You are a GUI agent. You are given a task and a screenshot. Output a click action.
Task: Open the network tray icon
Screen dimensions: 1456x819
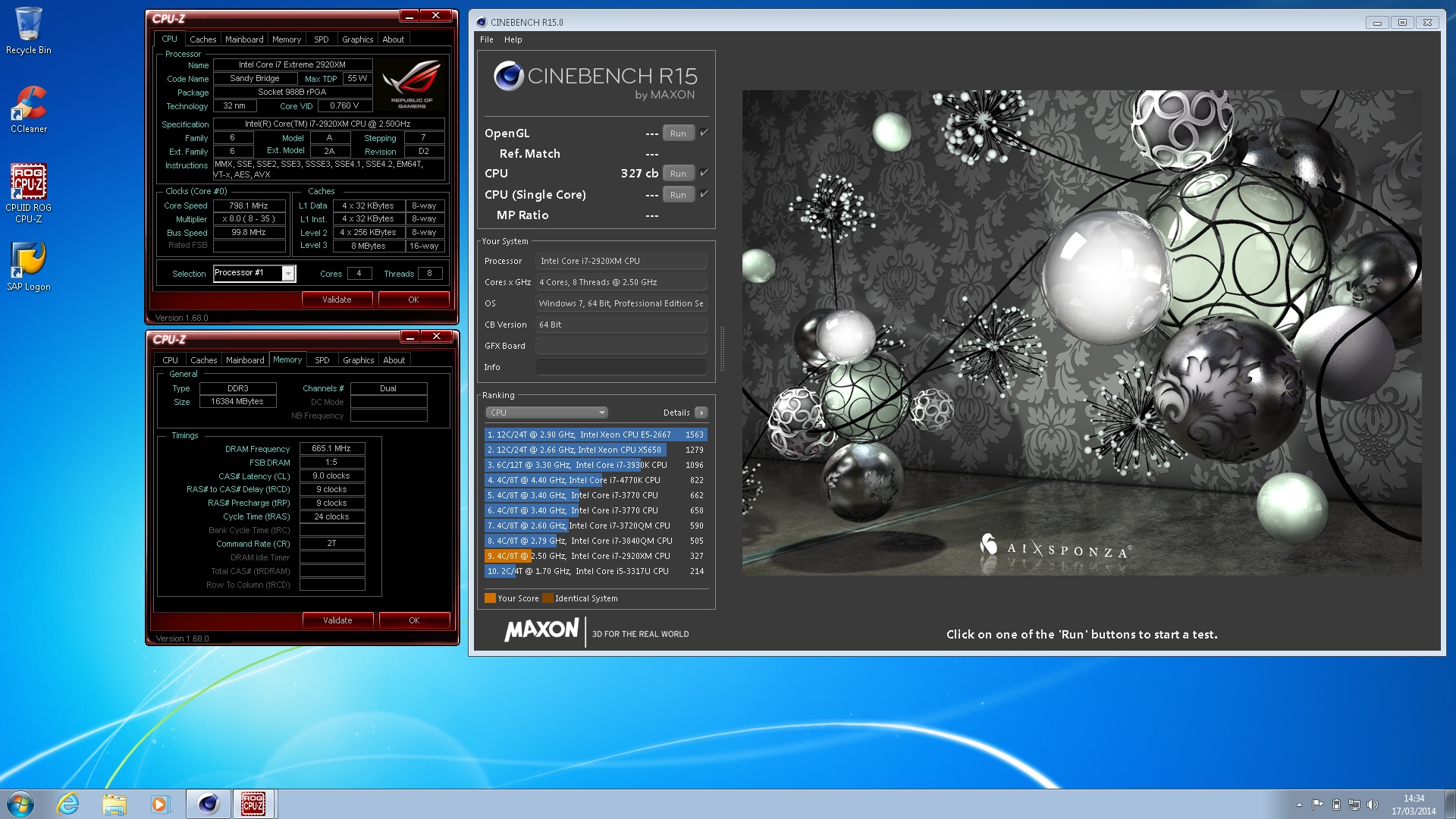(1354, 805)
